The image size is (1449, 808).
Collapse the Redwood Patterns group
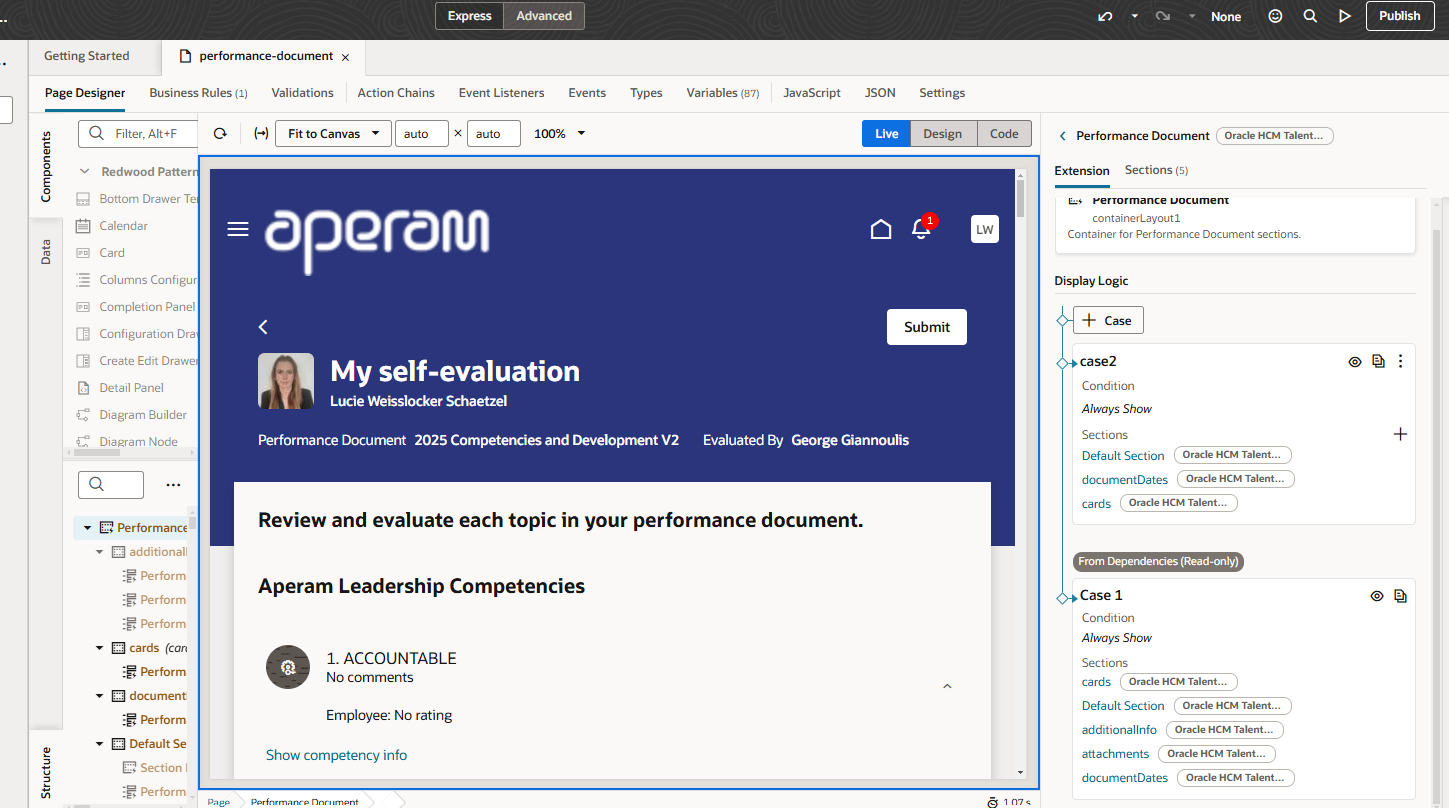(x=85, y=172)
